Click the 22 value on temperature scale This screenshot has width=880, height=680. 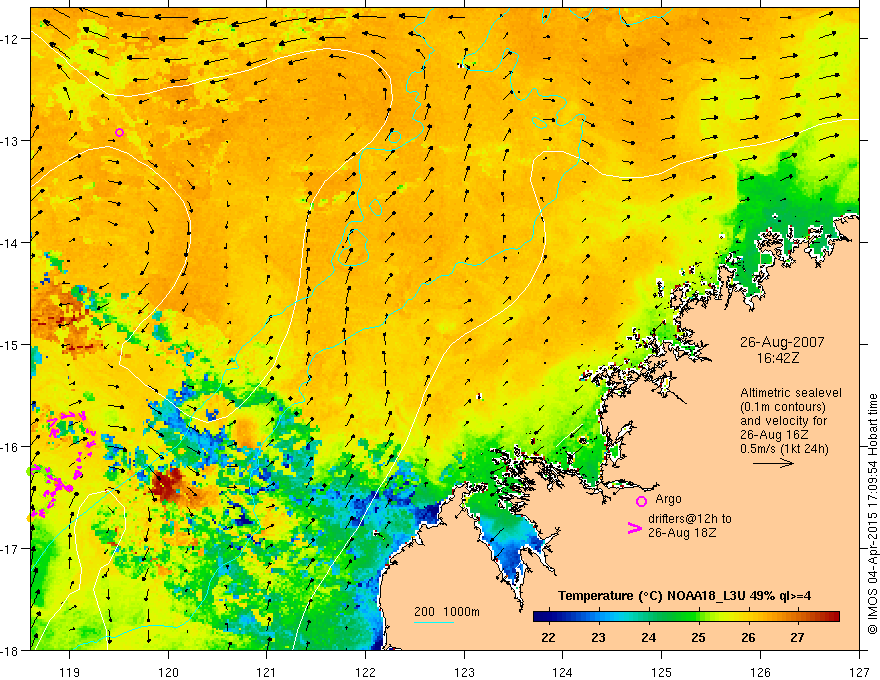point(548,637)
